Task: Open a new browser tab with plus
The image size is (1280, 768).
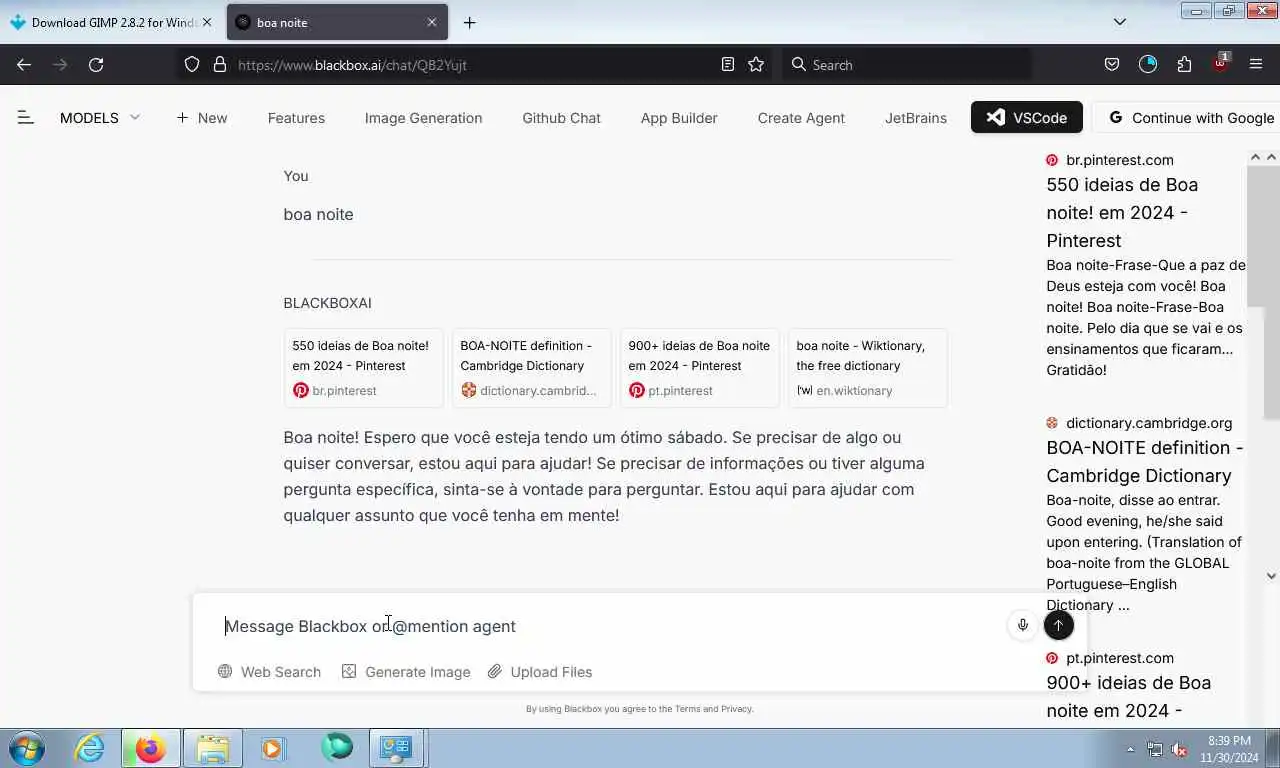Action: (x=469, y=22)
